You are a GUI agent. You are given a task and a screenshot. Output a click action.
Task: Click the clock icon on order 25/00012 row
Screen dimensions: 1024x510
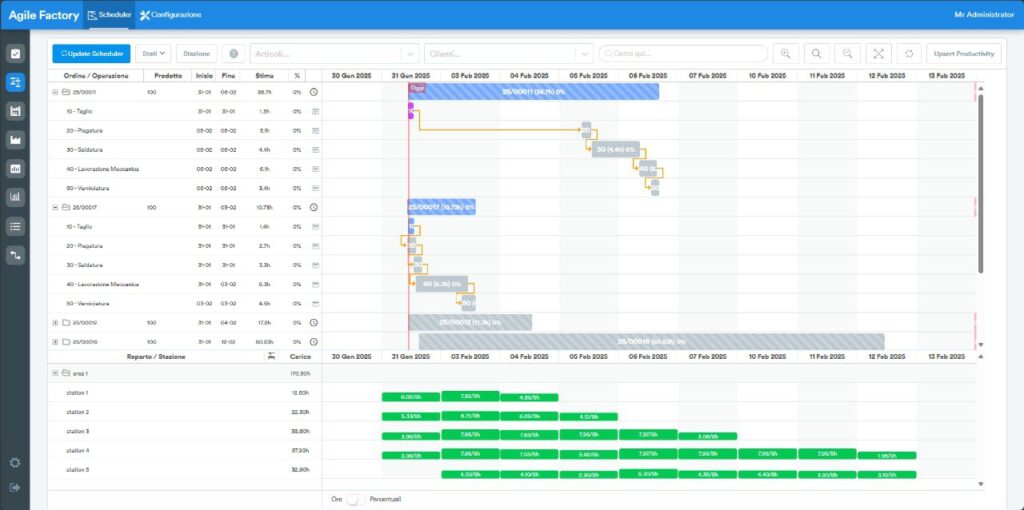point(313,323)
